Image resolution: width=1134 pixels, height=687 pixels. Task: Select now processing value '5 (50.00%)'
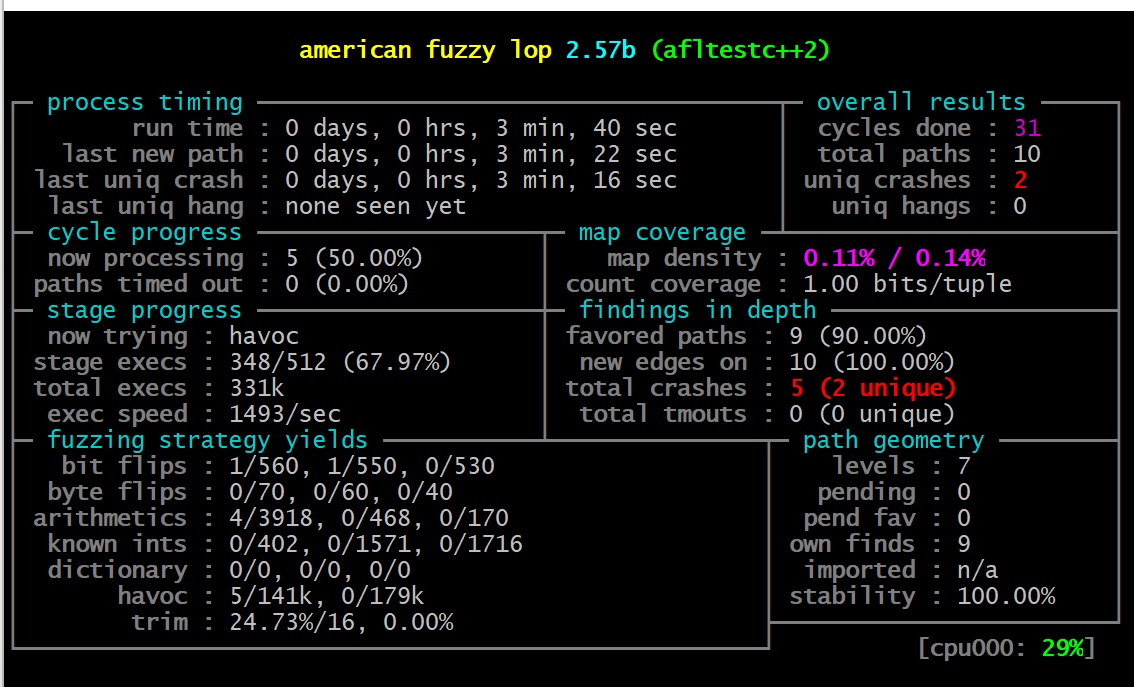point(354,259)
